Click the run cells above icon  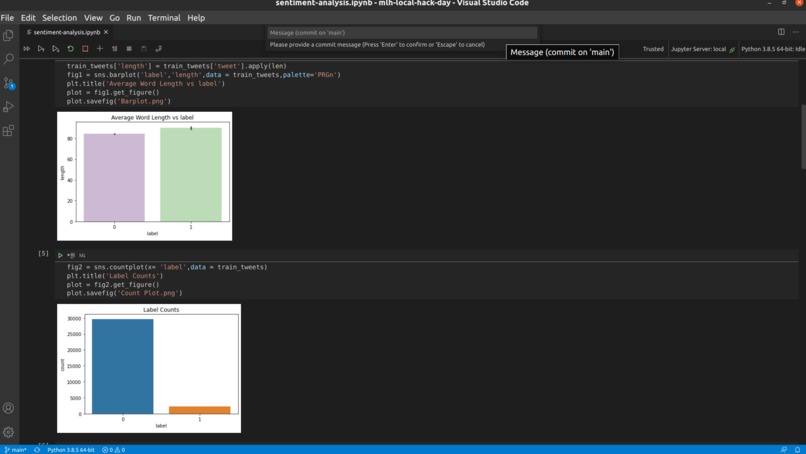[x=41, y=49]
